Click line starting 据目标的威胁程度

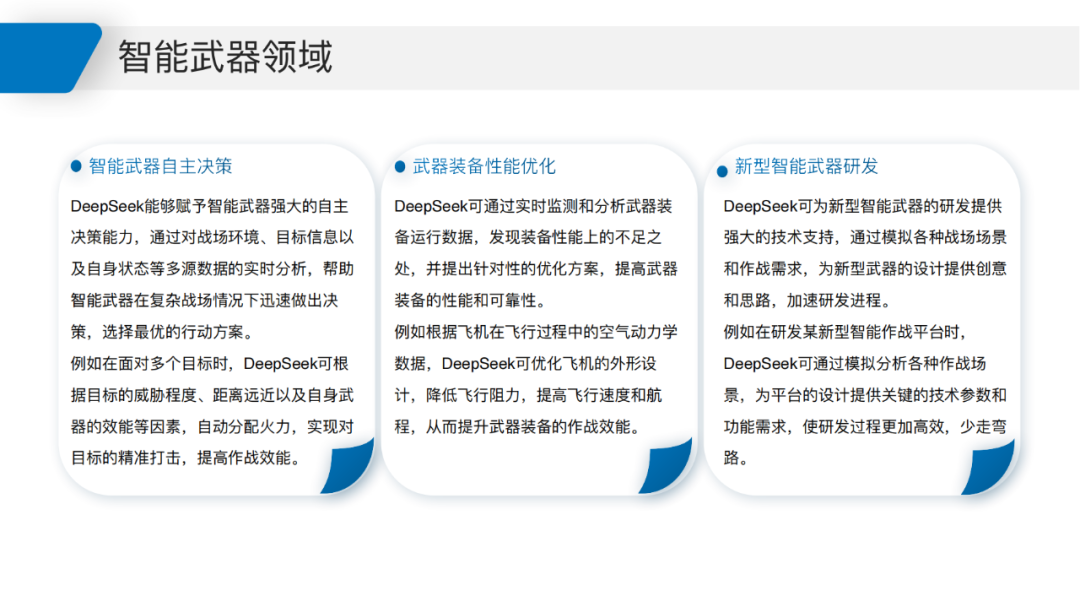[212, 395]
